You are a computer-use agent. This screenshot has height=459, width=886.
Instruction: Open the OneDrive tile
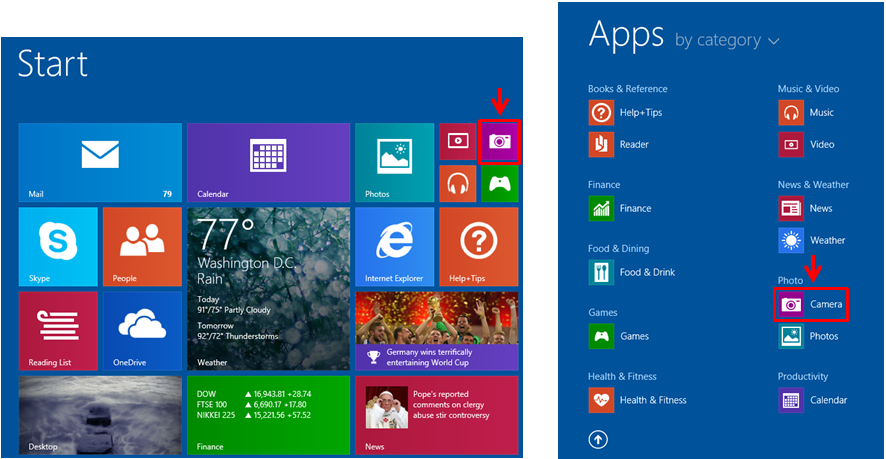click(142, 330)
